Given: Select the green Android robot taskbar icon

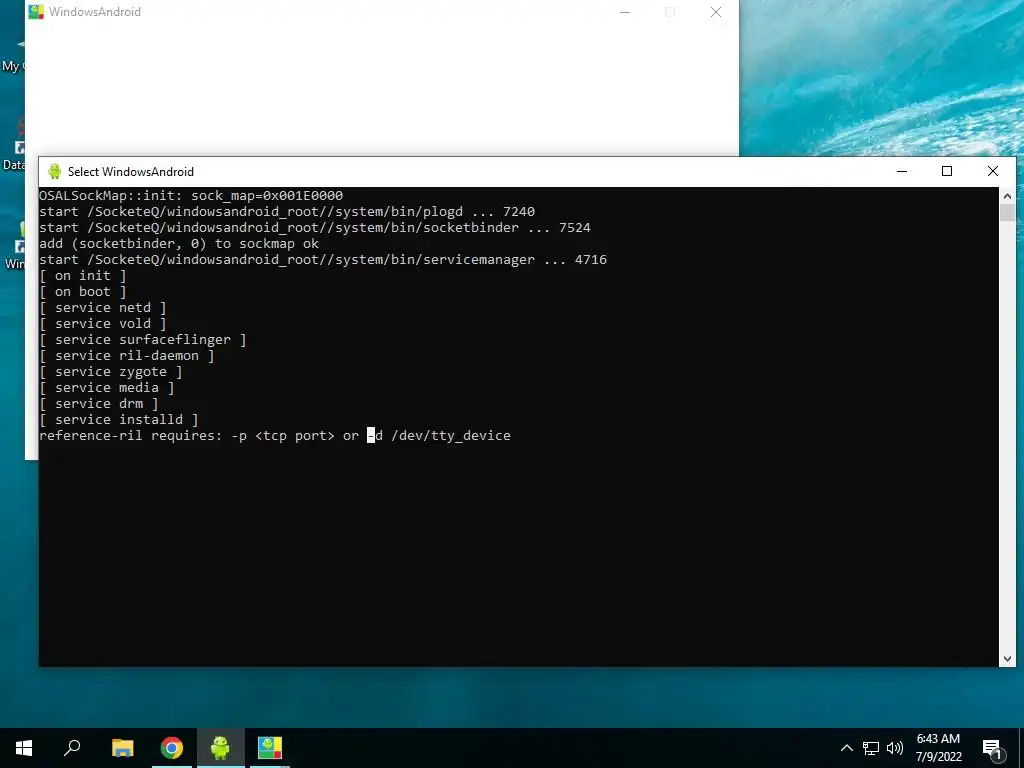Looking at the screenshot, I should (x=220, y=748).
